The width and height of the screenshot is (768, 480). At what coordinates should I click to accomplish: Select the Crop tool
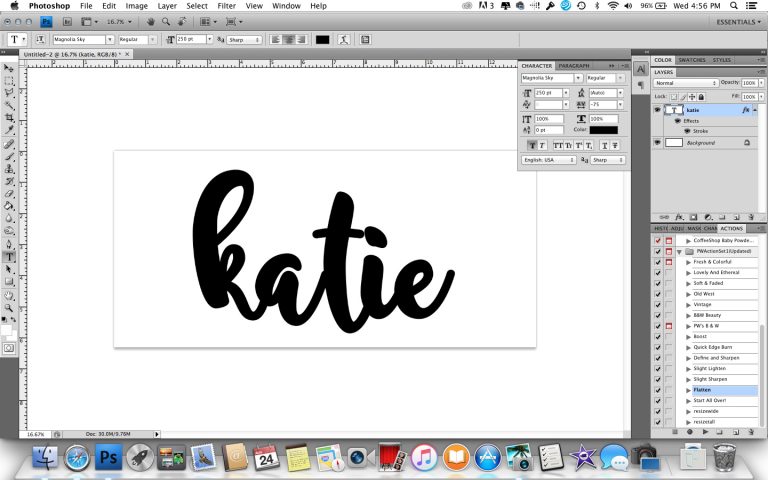click(9, 118)
